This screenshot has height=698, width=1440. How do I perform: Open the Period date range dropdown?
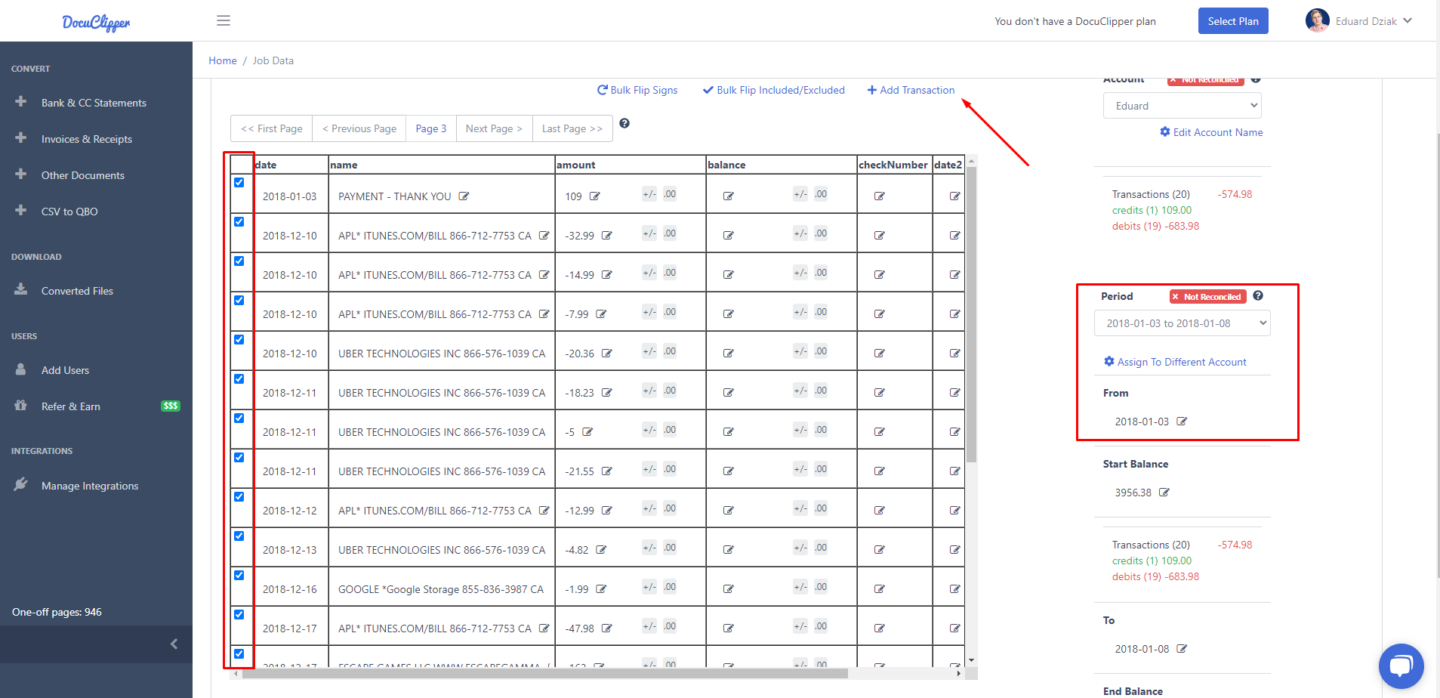click(x=1182, y=324)
